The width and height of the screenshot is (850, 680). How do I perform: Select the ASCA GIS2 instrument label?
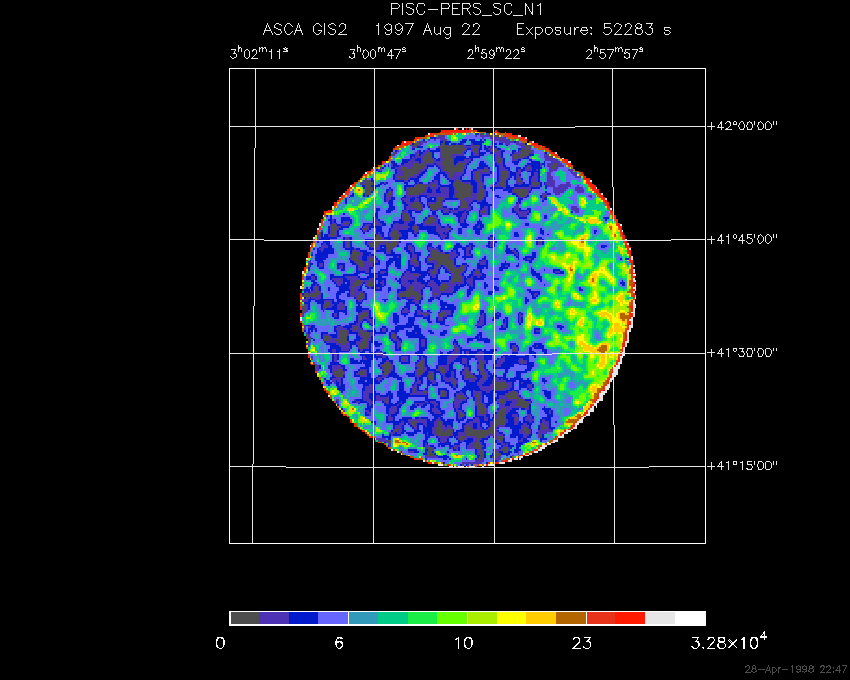304,29
